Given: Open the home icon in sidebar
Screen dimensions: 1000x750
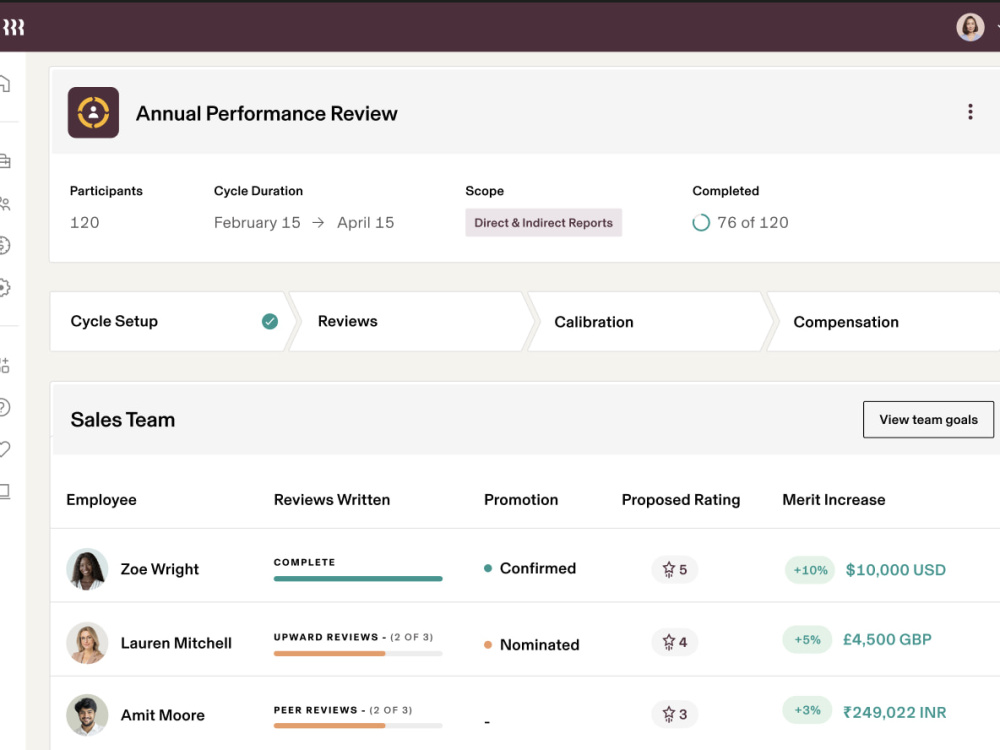Looking at the screenshot, I should pyautogui.click(x=5, y=84).
